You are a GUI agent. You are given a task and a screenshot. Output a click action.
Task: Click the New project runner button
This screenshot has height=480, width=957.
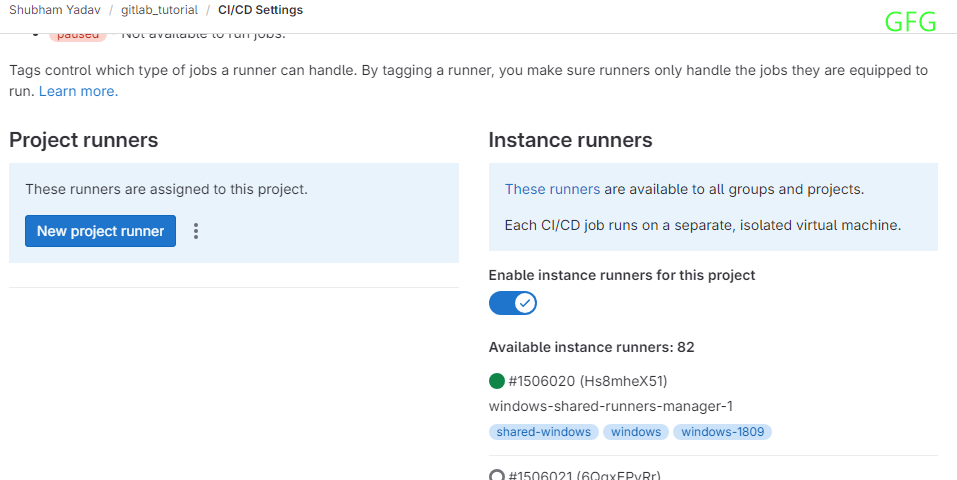coord(100,231)
